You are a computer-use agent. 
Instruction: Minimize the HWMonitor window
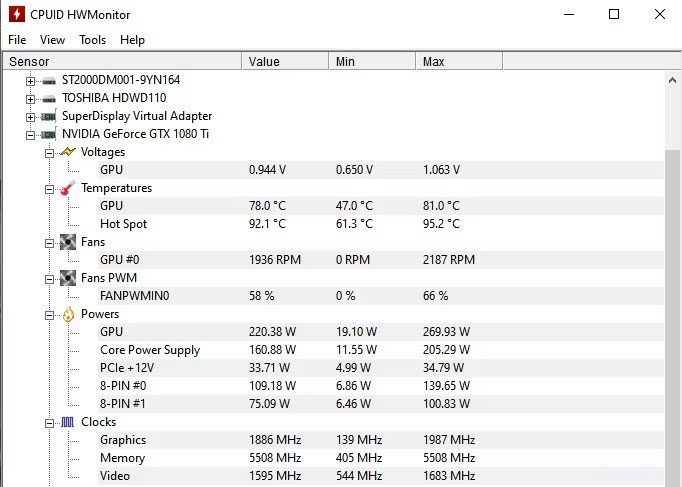[x=569, y=14]
